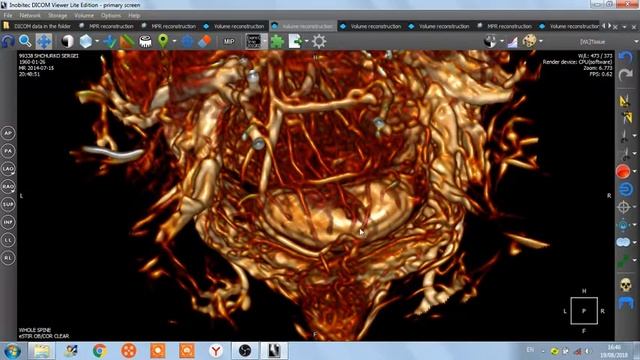Set view to INF orientation
The width and height of the screenshot is (640, 360).
point(8,222)
